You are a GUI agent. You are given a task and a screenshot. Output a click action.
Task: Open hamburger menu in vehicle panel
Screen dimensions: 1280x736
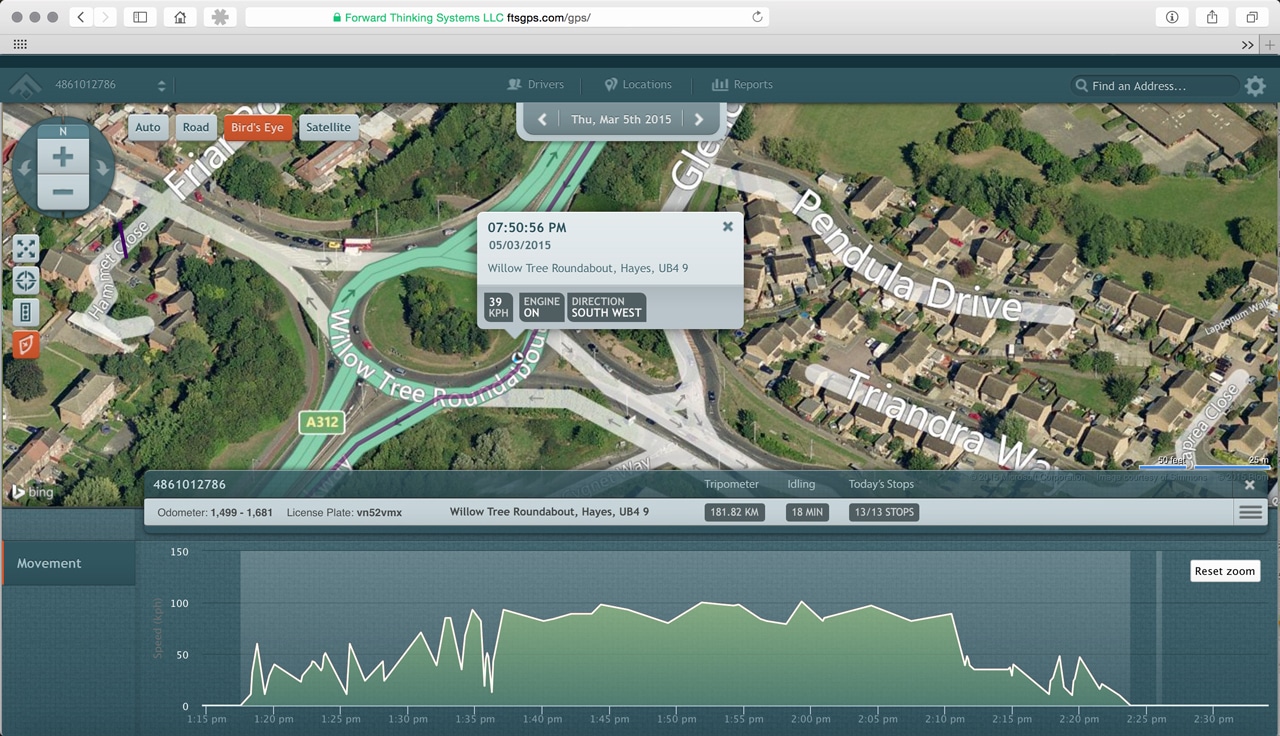pyautogui.click(x=1250, y=512)
